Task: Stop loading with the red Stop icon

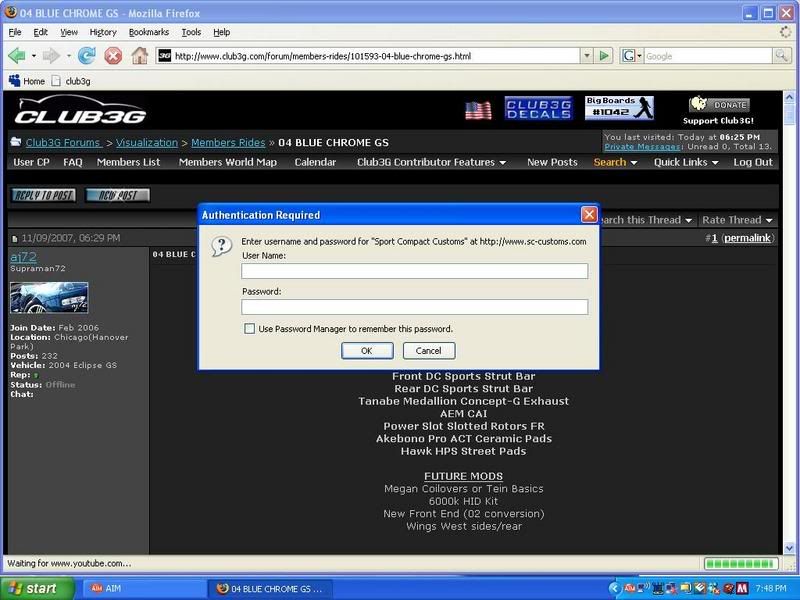Action: (113, 55)
